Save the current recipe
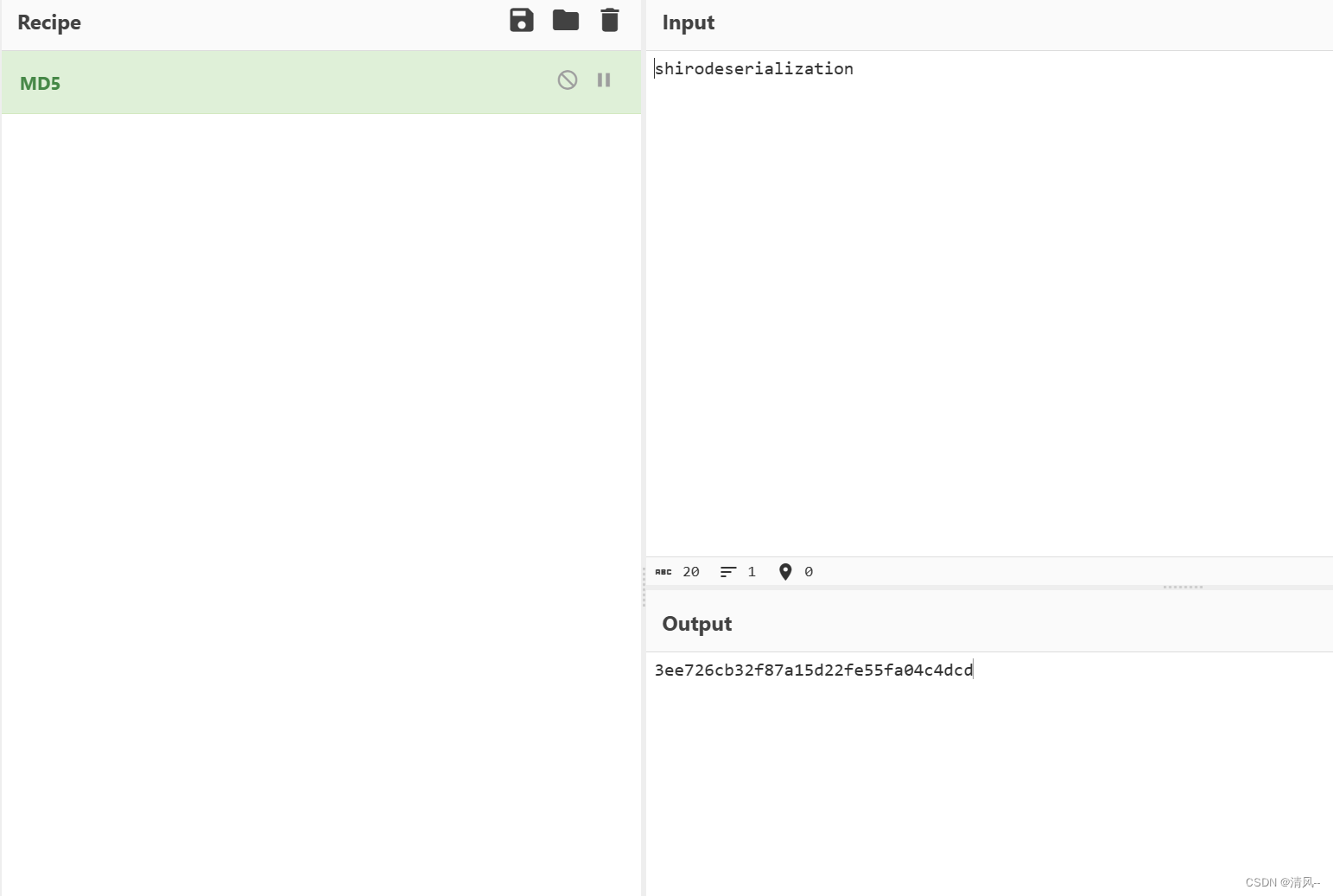The width and height of the screenshot is (1333, 896). click(522, 20)
